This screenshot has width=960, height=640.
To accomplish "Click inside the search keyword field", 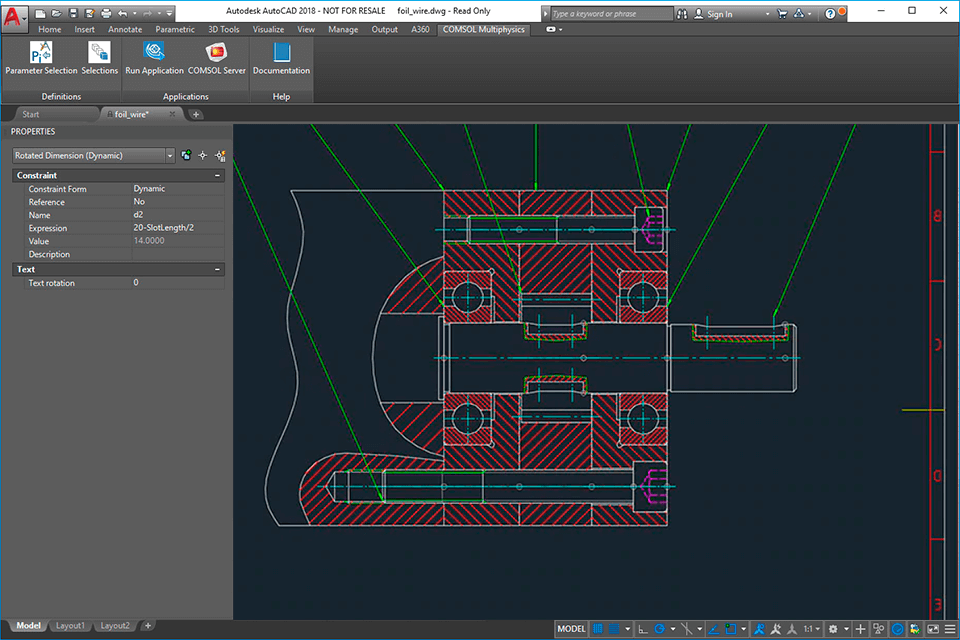I will pyautogui.click(x=610, y=12).
